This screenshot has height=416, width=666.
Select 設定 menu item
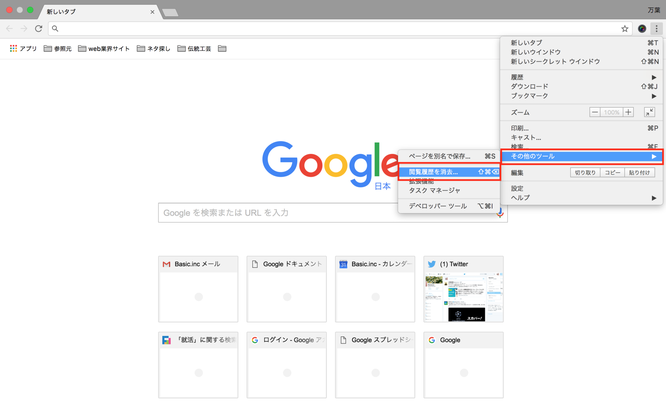(x=581, y=188)
